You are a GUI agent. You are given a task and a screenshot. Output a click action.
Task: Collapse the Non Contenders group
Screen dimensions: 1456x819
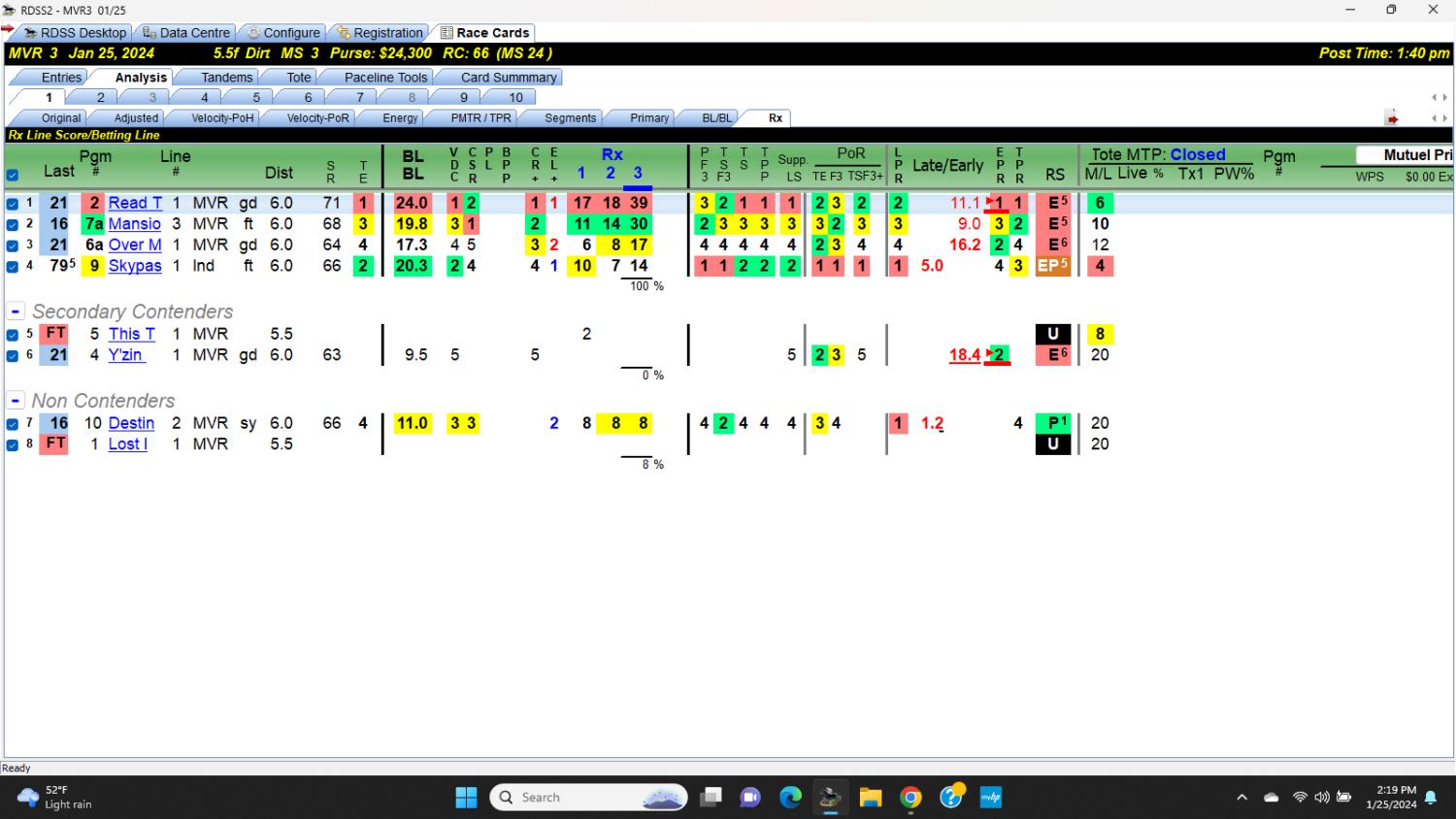pyautogui.click(x=16, y=401)
